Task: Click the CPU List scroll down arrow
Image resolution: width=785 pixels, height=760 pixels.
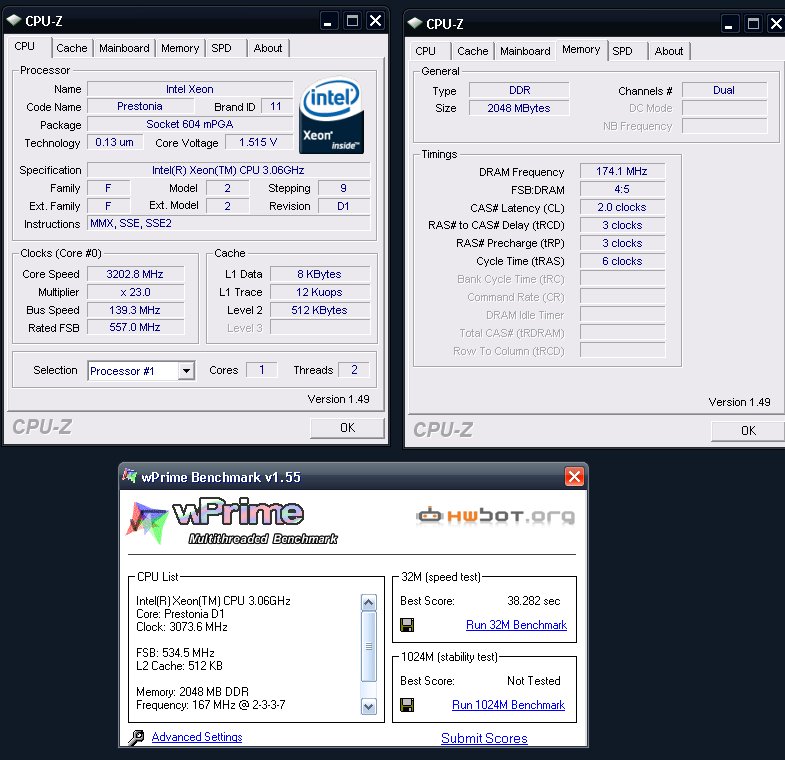Action: tap(369, 706)
